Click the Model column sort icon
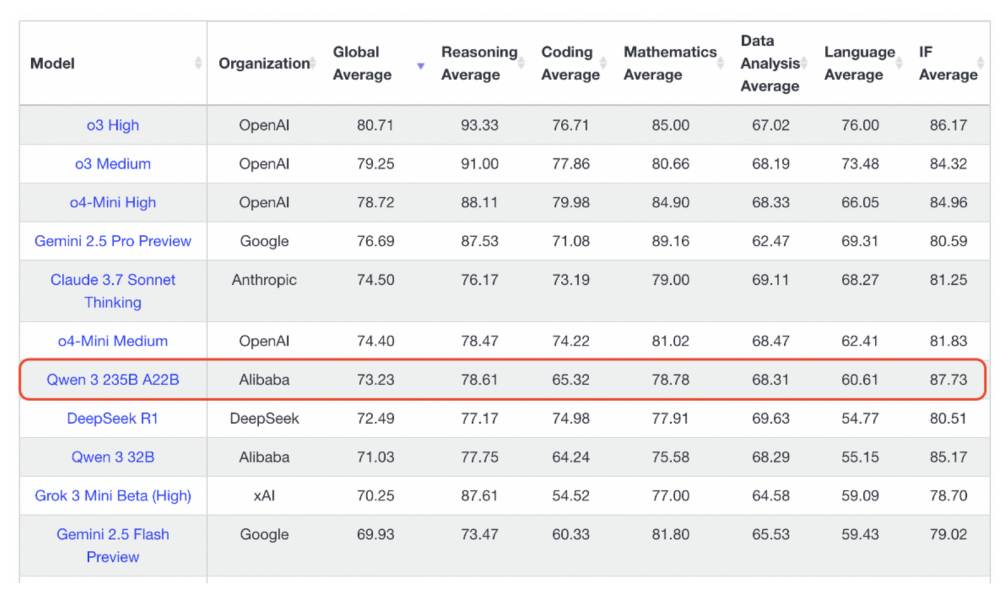Screen dimensions: 1000x591 pyautogui.click(x=198, y=63)
